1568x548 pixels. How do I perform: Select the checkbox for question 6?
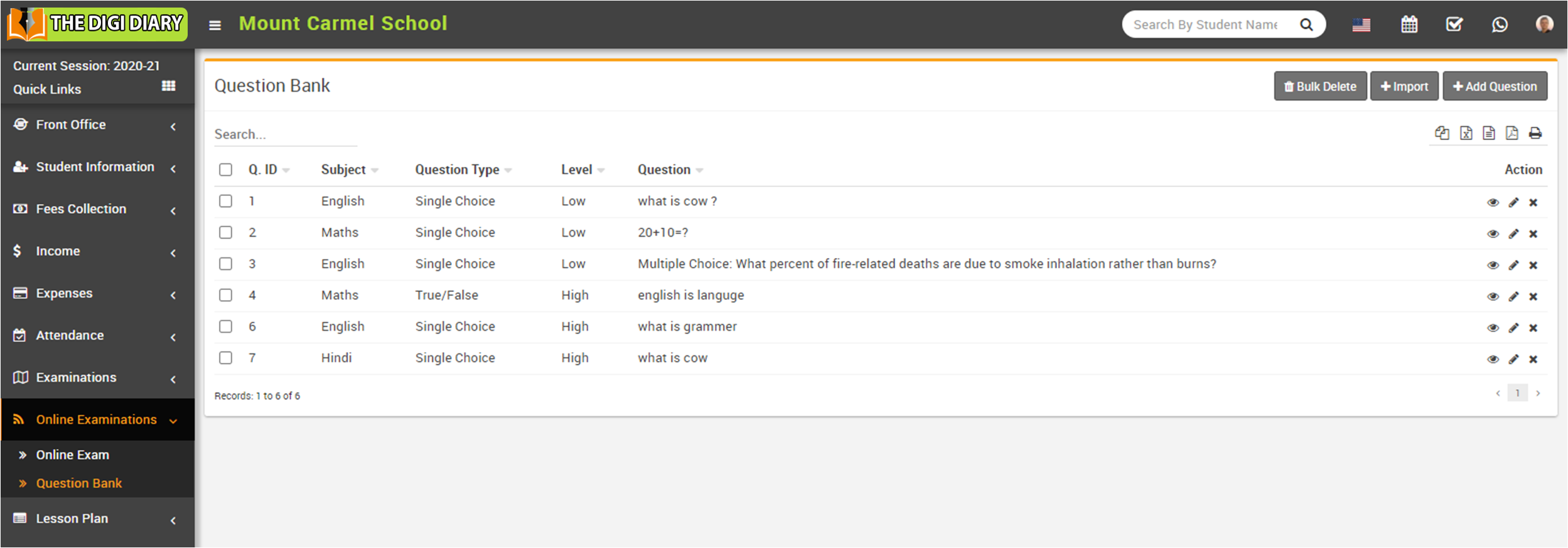225,326
